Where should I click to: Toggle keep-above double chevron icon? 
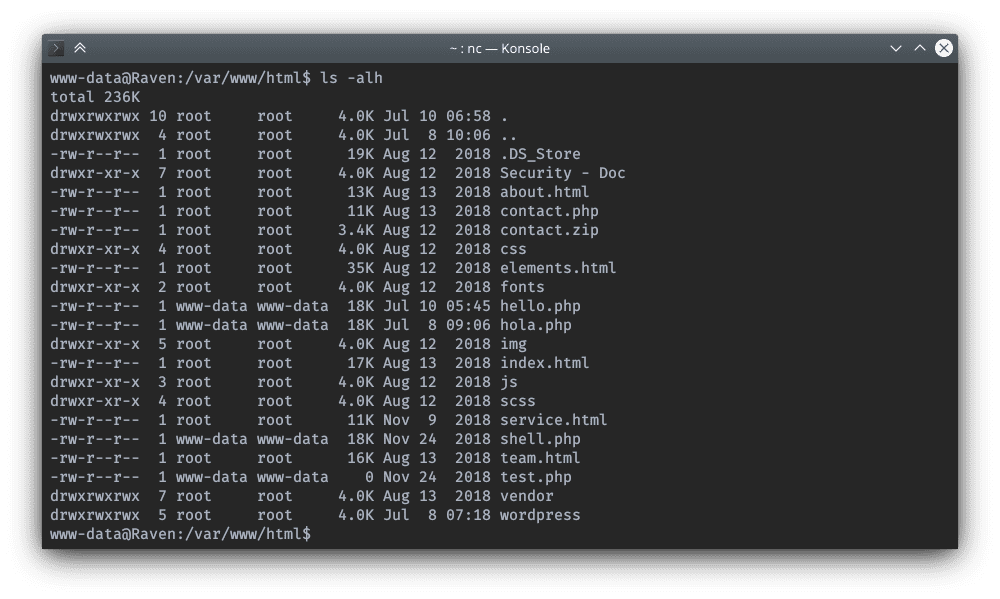click(80, 48)
